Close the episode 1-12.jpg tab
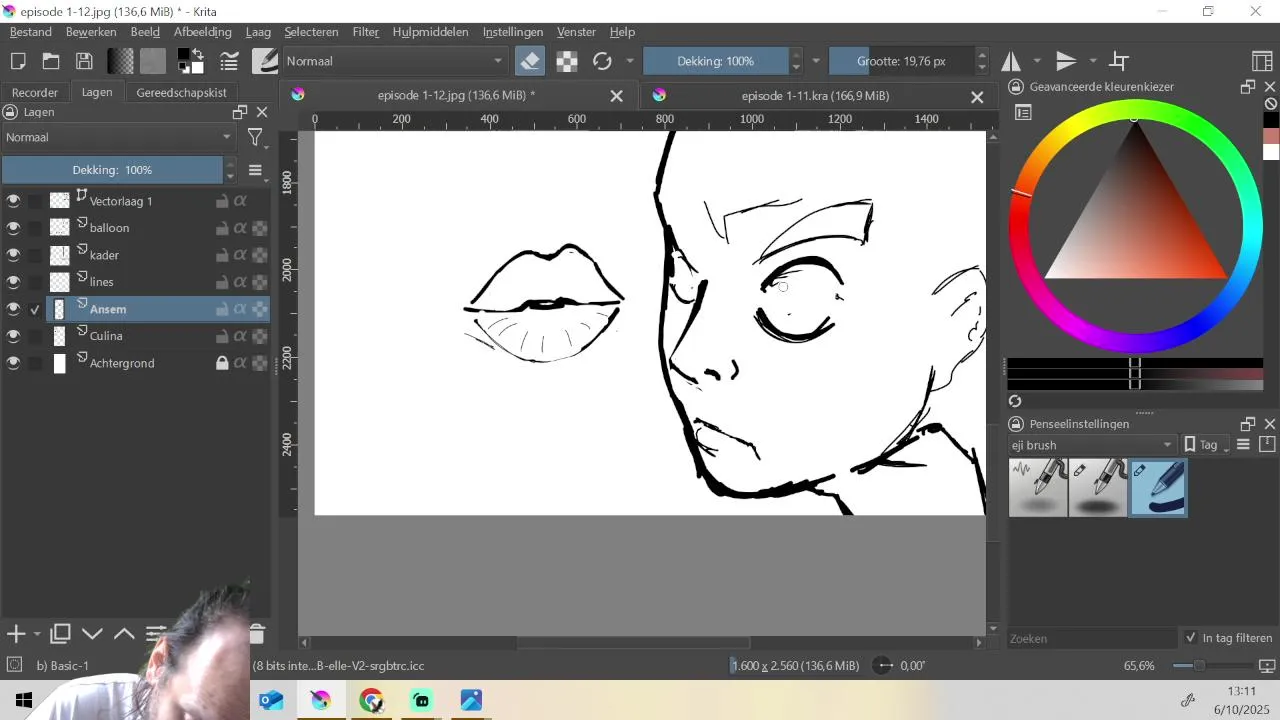This screenshot has width=1280, height=720. pos(617,97)
